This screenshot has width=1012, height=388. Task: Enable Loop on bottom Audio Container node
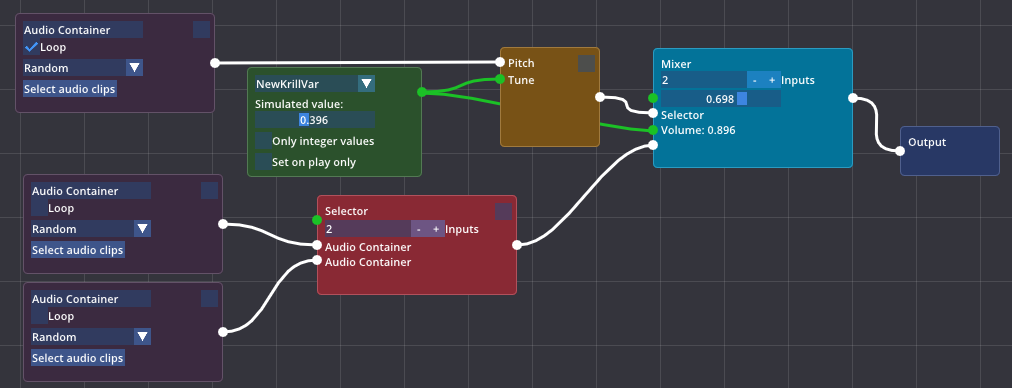point(39,316)
